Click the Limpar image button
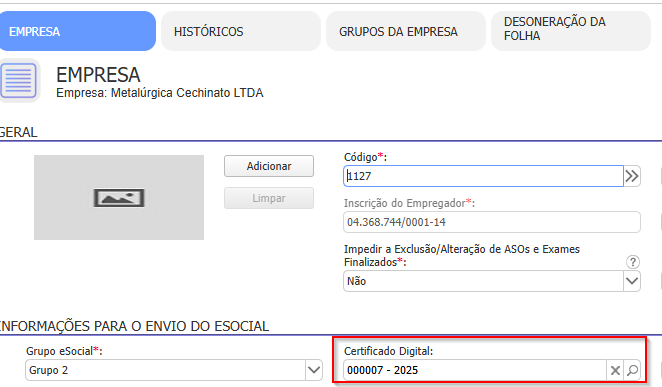The height and width of the screenshot is (387, 662). tap(269, 198)
